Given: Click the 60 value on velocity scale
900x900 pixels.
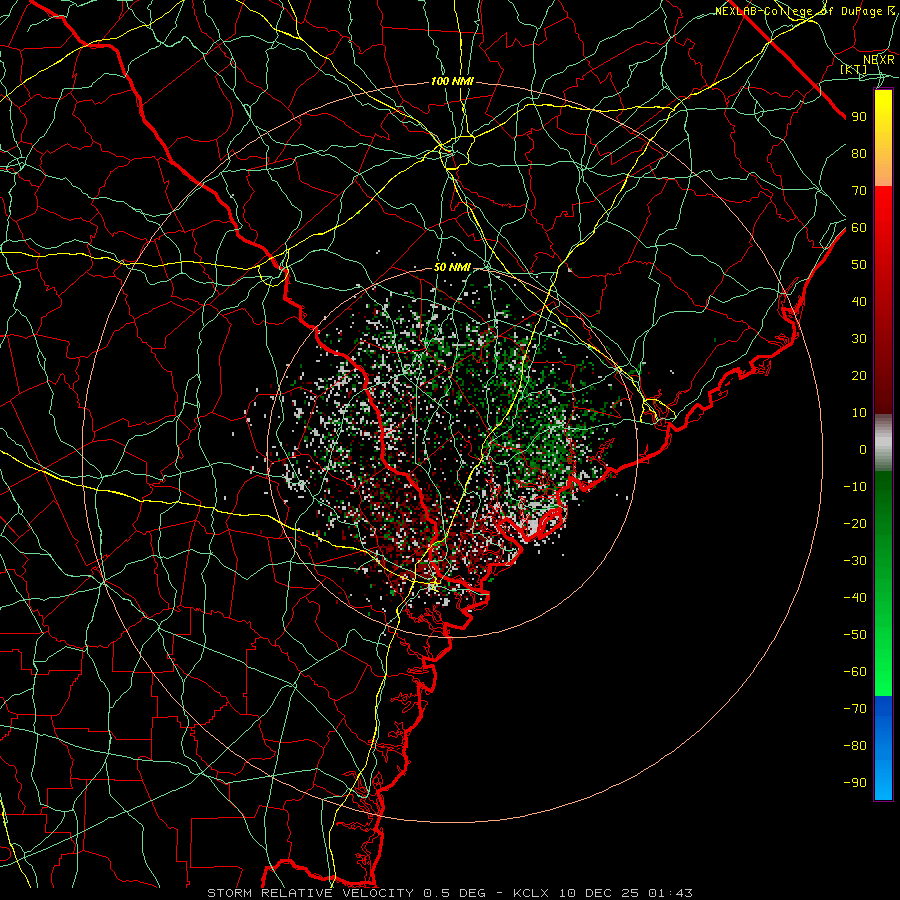Looking at the screenshot, I should 859,228.
